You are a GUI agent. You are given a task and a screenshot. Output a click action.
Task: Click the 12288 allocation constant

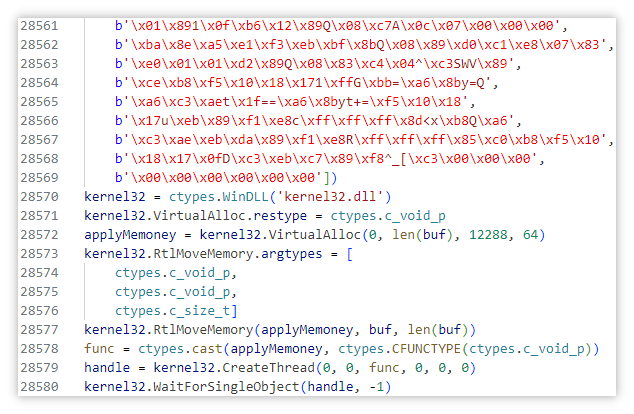click(x=488, y=235)
